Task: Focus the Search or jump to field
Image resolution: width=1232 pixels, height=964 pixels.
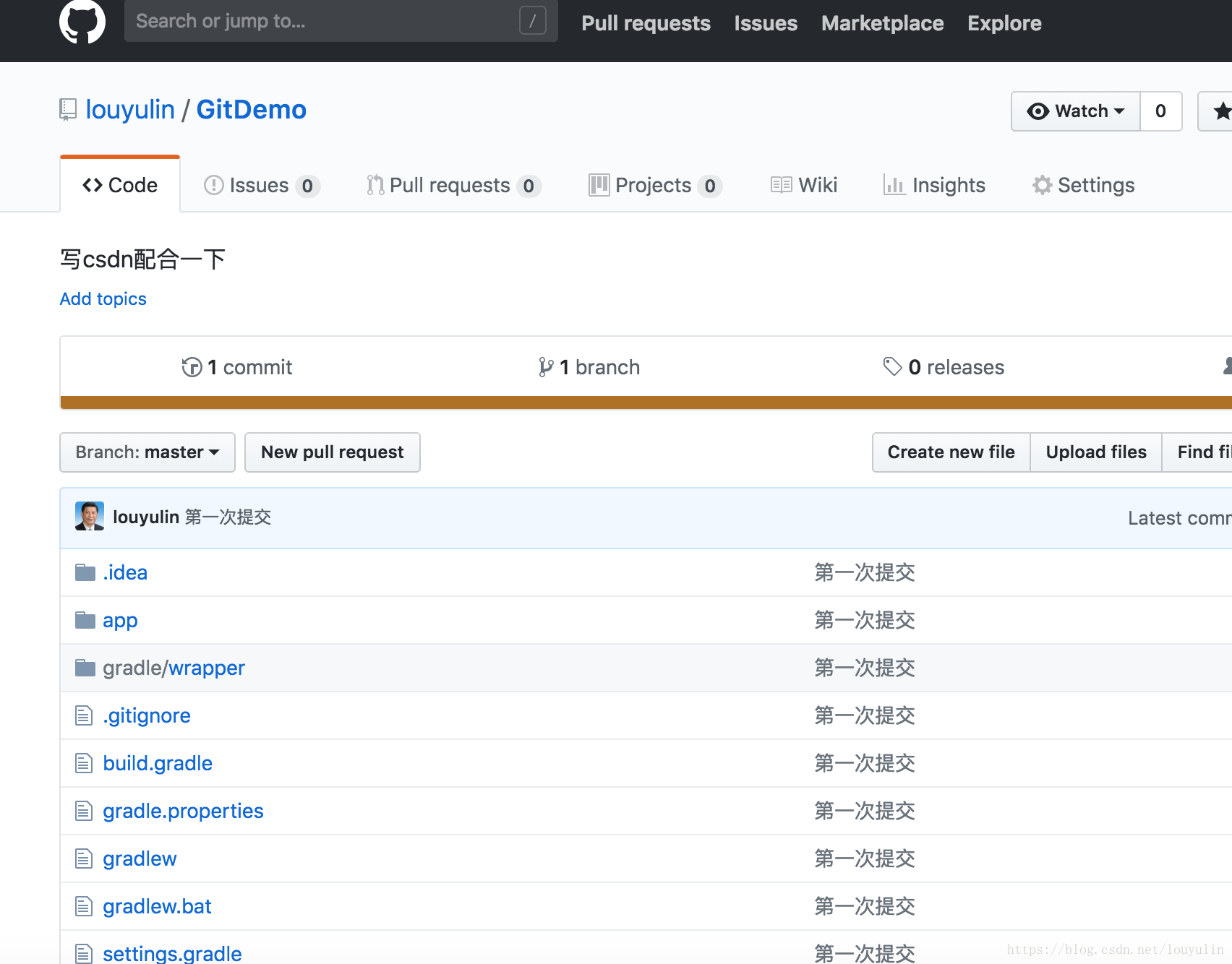Action: tap(341, 21)
